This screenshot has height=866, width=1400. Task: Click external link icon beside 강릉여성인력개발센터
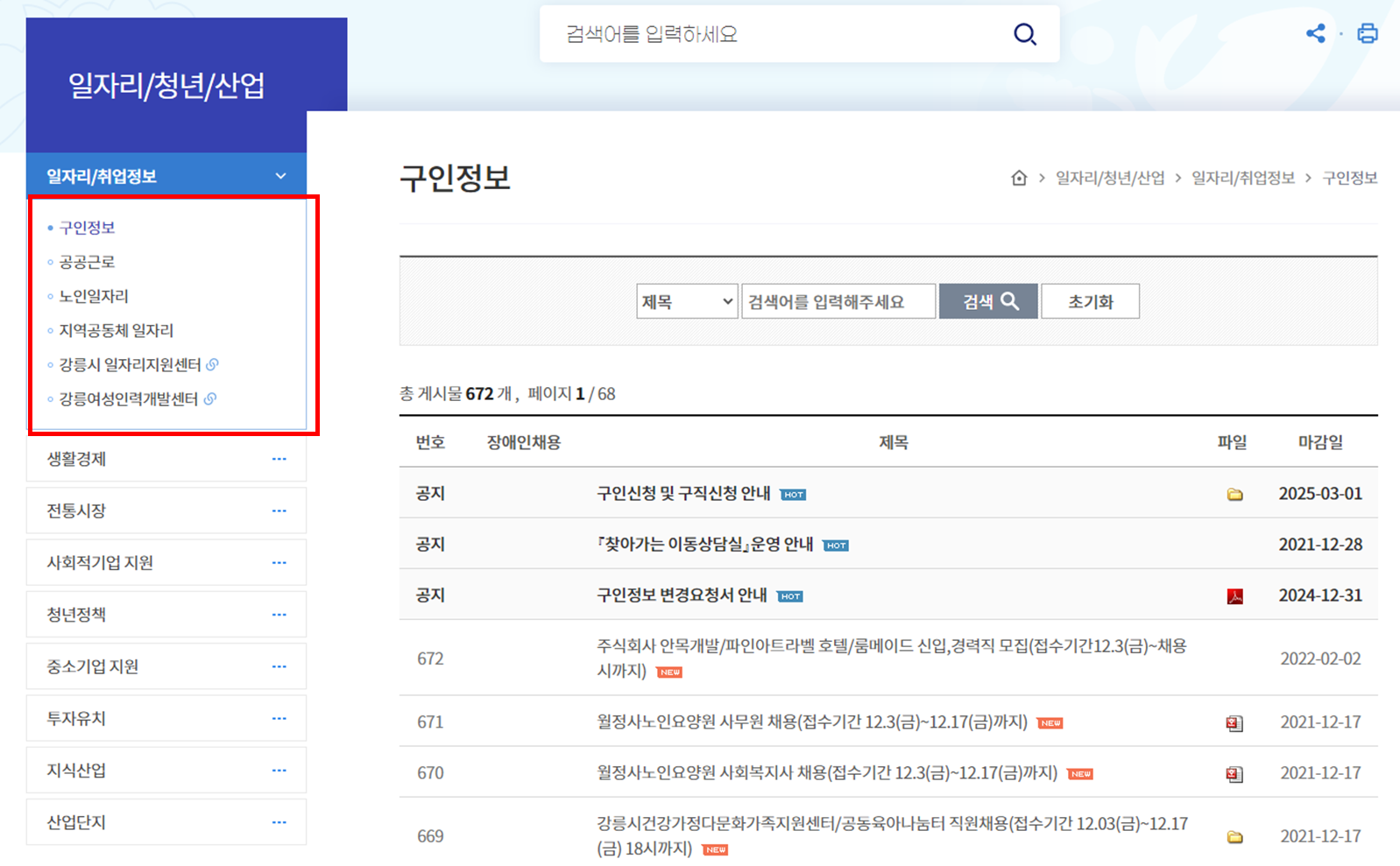(x=210, y=398)
